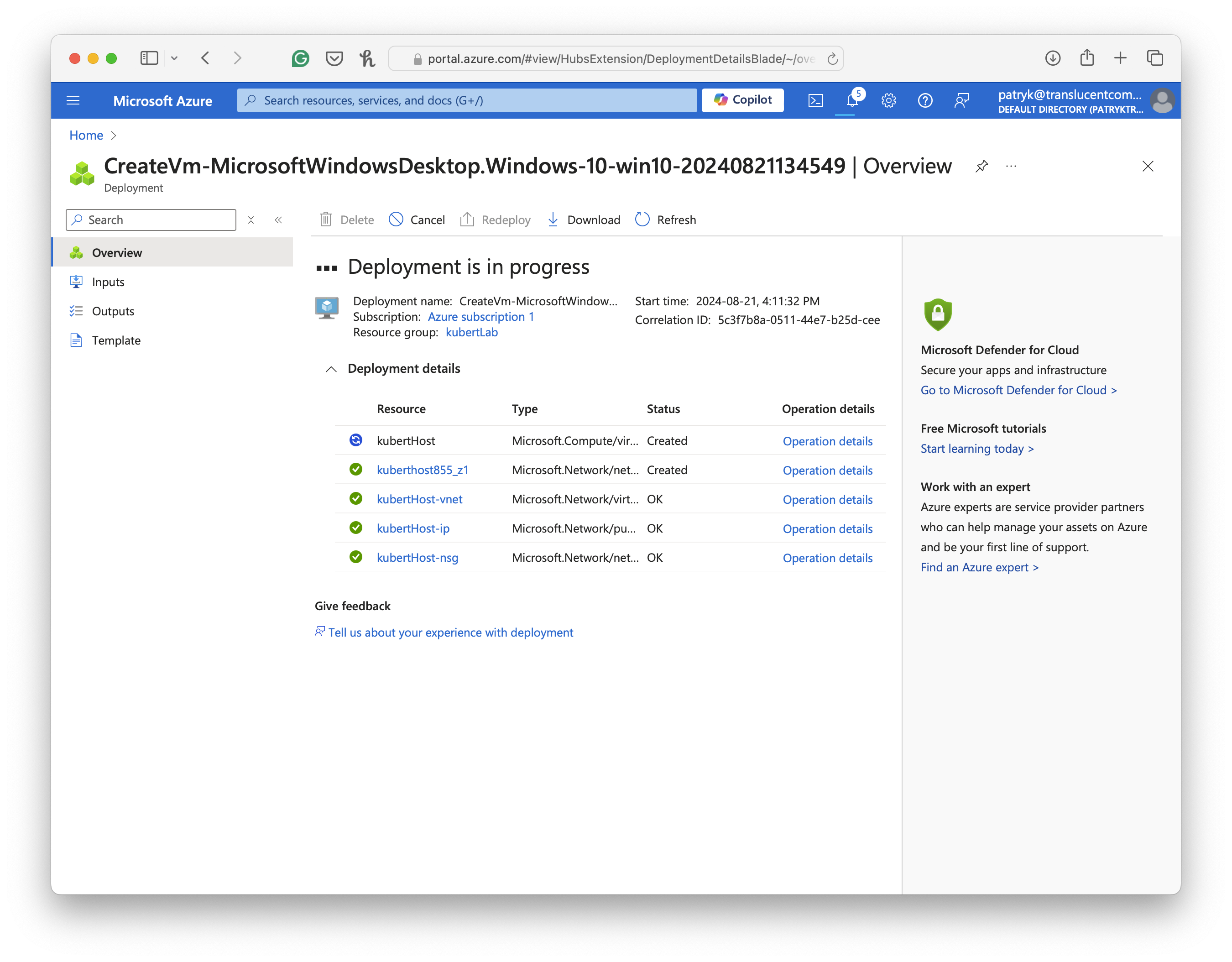Open Operation details for kubertHost-vnet
The image size is (1232, 962).
click(x=827, y=499)
